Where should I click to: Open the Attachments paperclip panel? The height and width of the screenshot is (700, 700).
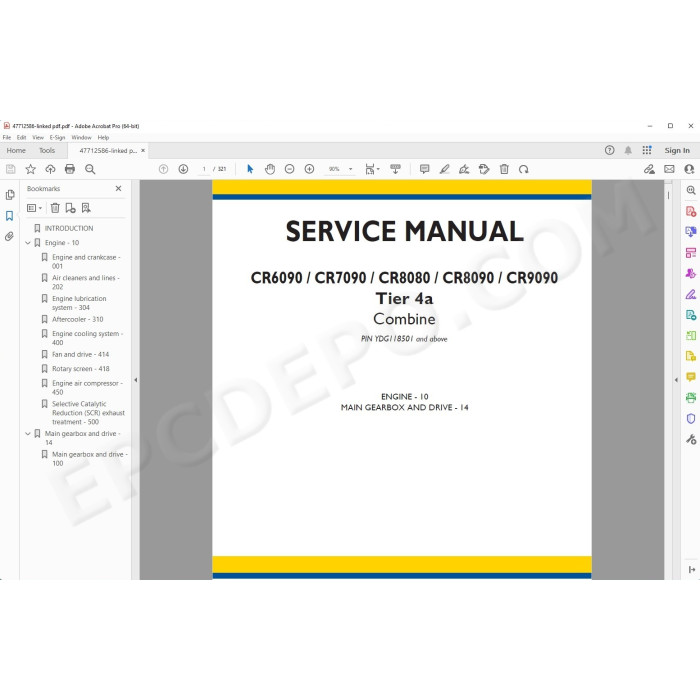(x=9, y=236)
